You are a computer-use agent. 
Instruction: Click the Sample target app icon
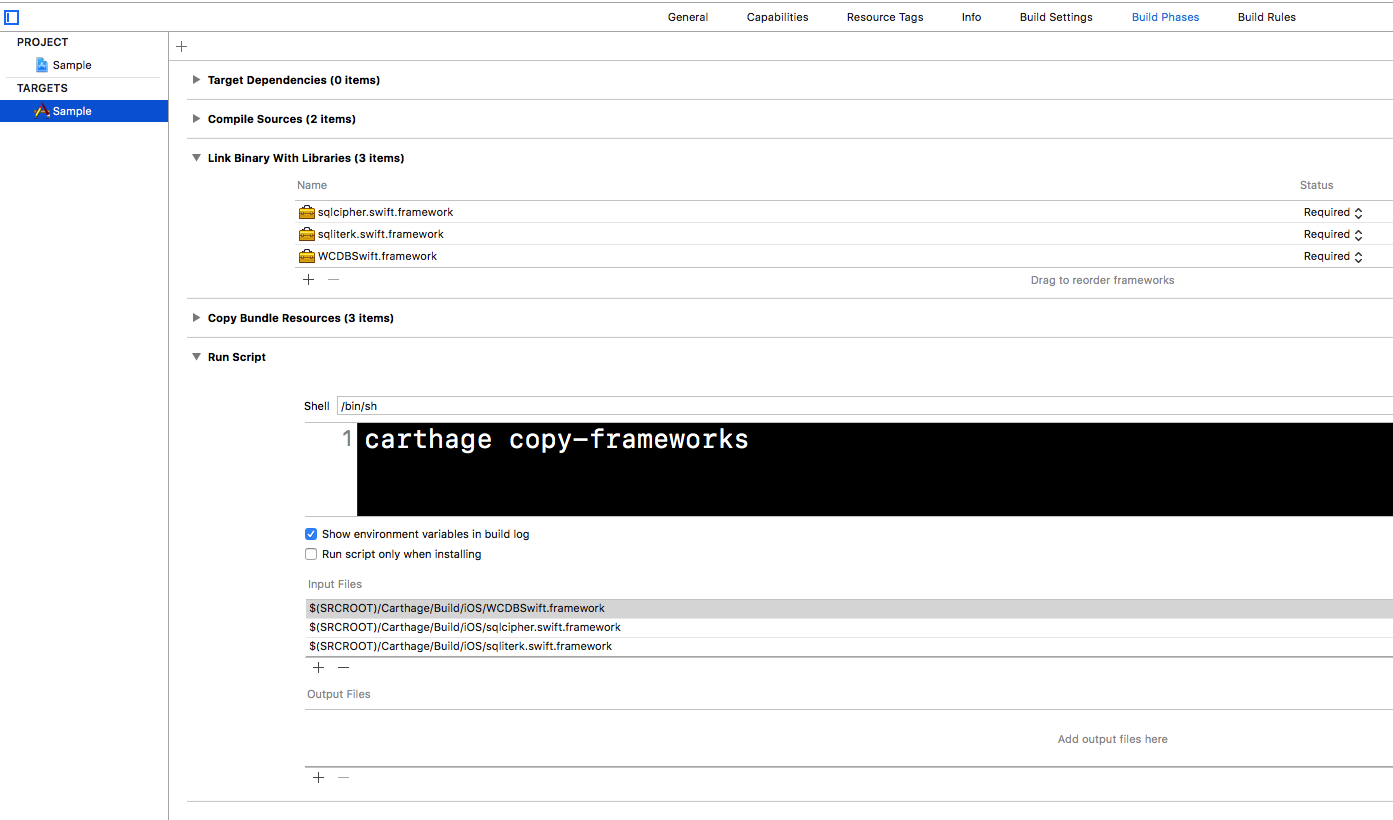[42, 111]
